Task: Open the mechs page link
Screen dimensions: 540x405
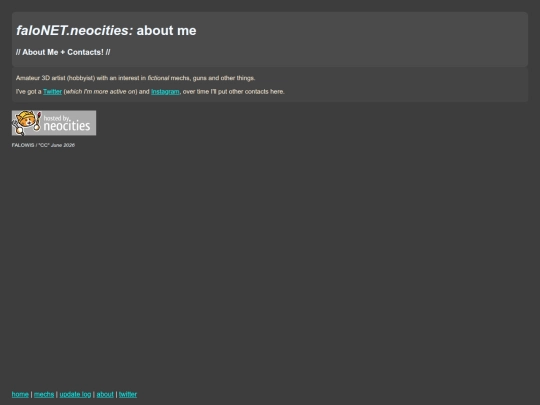Action: tap(44, 394)
